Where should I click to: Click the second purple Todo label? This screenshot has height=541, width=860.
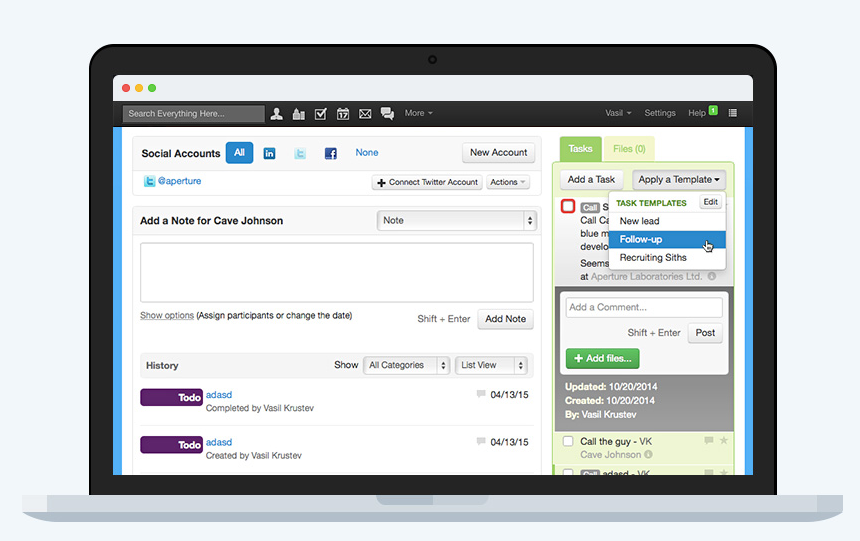click(x=172, y=444)
